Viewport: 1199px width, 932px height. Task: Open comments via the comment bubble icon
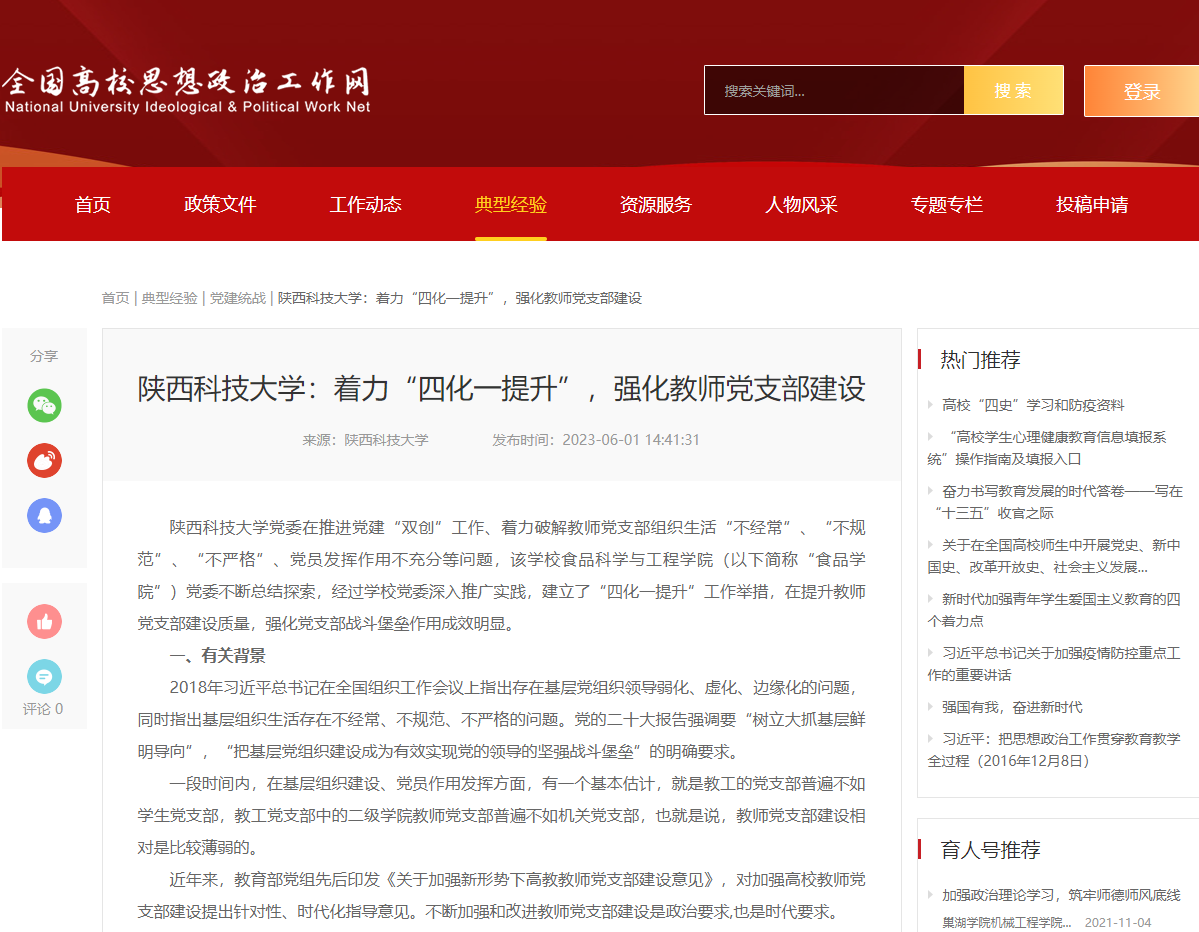(x=44, y=677)
